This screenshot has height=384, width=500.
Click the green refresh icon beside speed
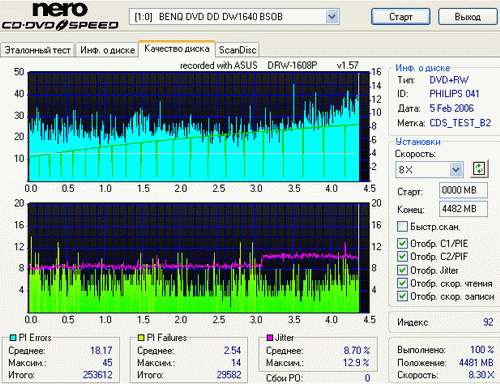pyautogui.click(x=480, y=169)
